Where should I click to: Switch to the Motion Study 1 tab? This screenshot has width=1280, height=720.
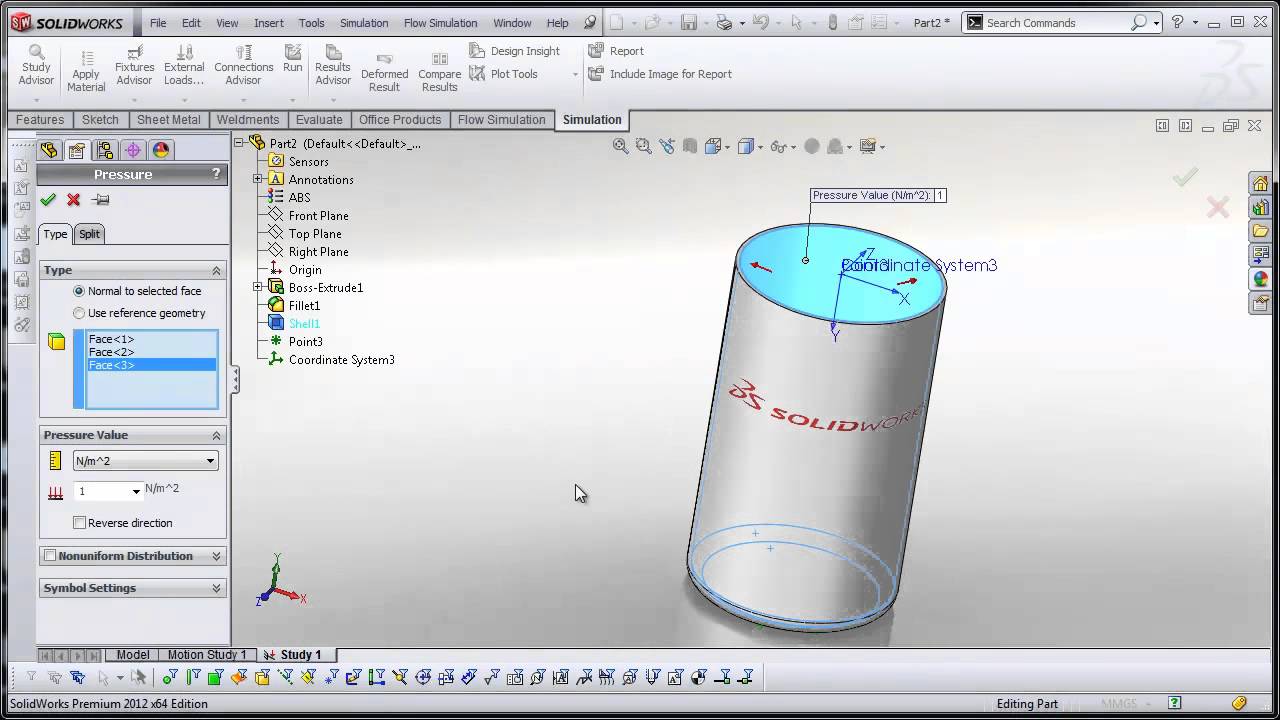pyautogui.click(x=206, y=655)
